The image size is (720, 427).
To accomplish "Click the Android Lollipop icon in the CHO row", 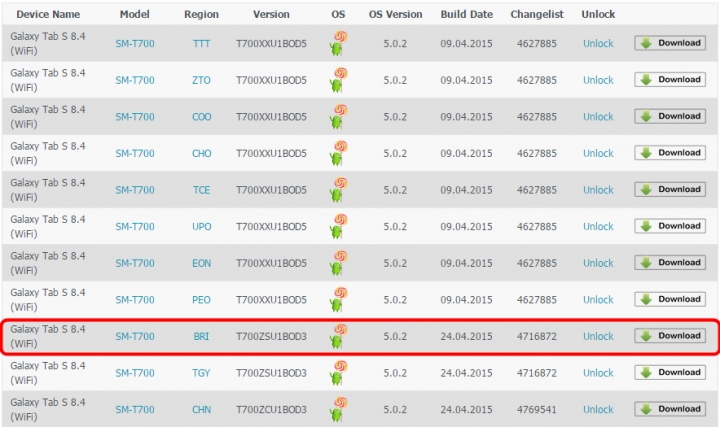I will [x=338, y=153].
